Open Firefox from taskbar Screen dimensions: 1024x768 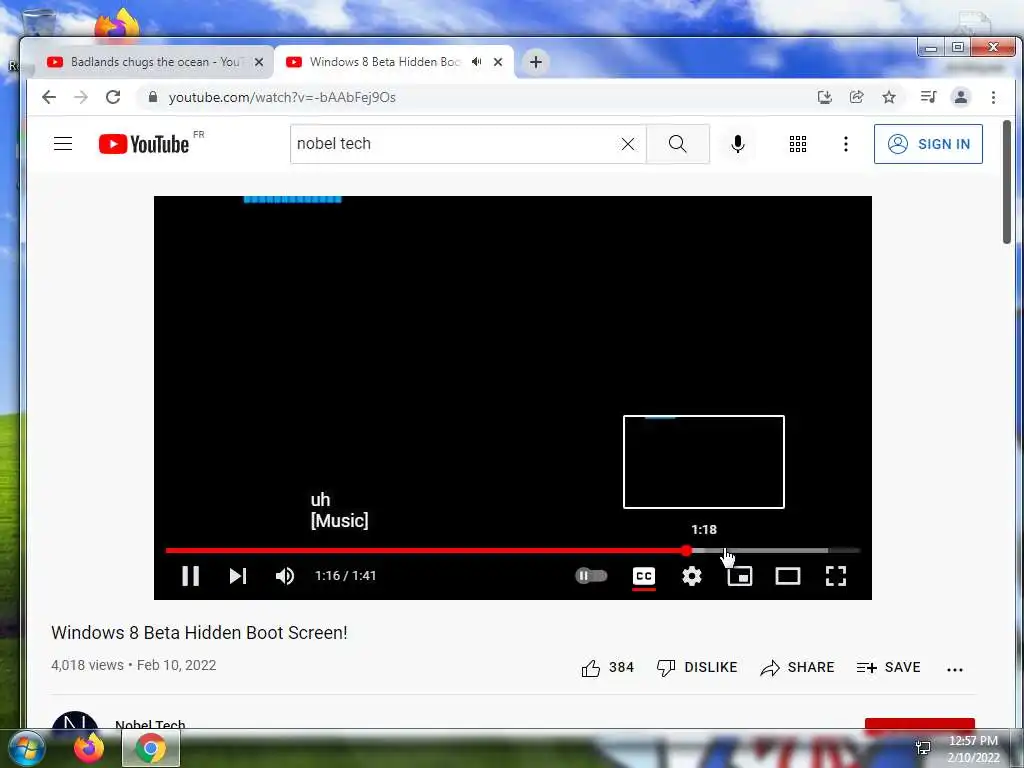pos(89,748)
